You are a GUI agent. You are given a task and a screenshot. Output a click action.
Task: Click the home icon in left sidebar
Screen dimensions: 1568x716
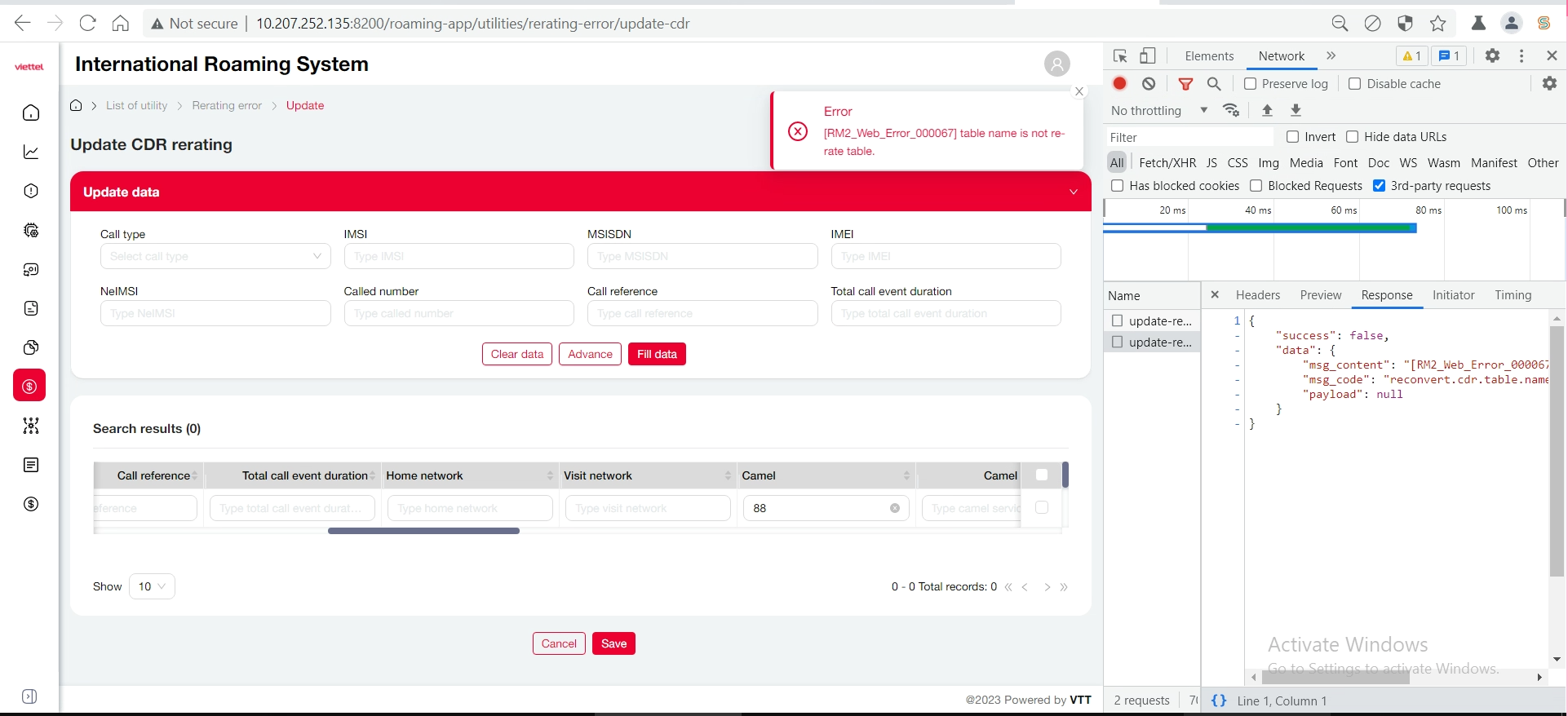(31, 113)
